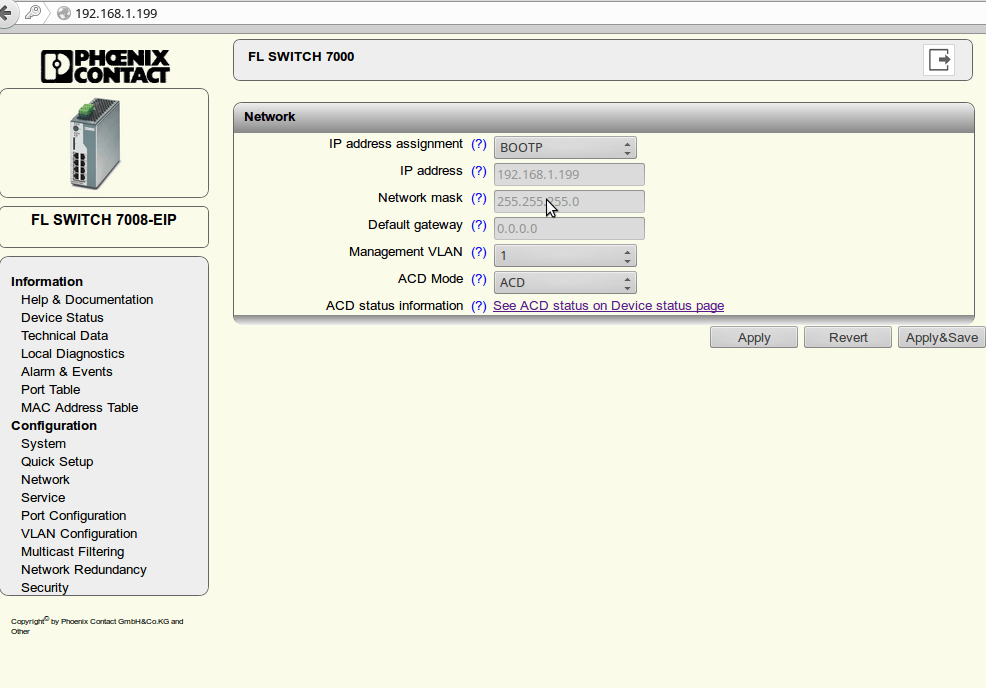Open help for ACD Mode

click(479, 279)
